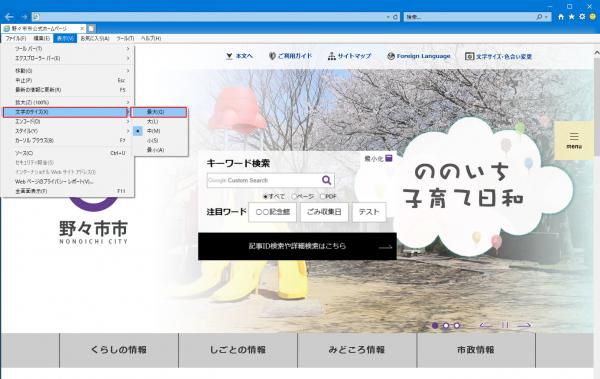The height and width of the screenshot is (379, 600).
Task: Expand the ツールバー(T) submenu
Action: (68, 49)
